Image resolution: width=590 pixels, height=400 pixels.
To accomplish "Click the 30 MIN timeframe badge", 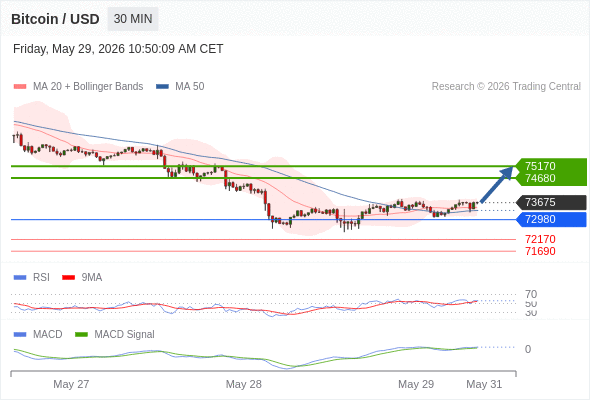I will pyautogui.click(x=133, y=19).
